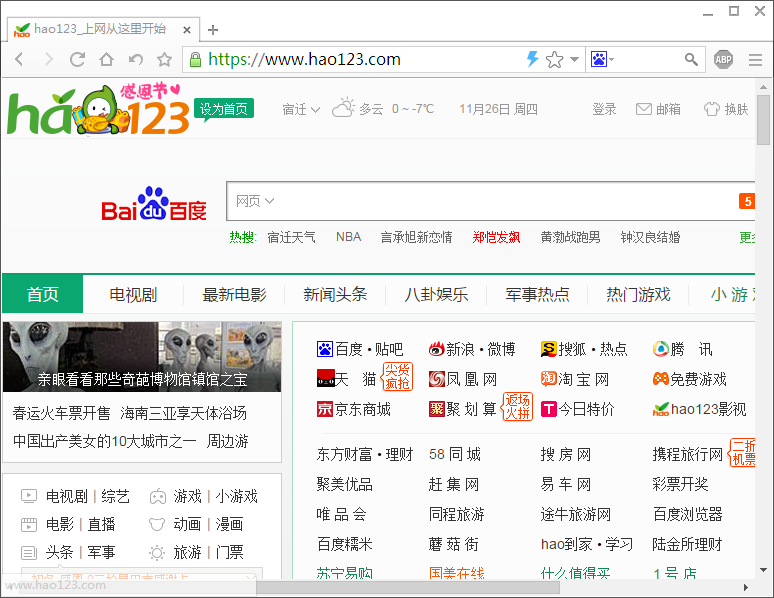The image size is (774, 598).
Task: Expand the 网页 search type dropdown
Action: (255, 201)
